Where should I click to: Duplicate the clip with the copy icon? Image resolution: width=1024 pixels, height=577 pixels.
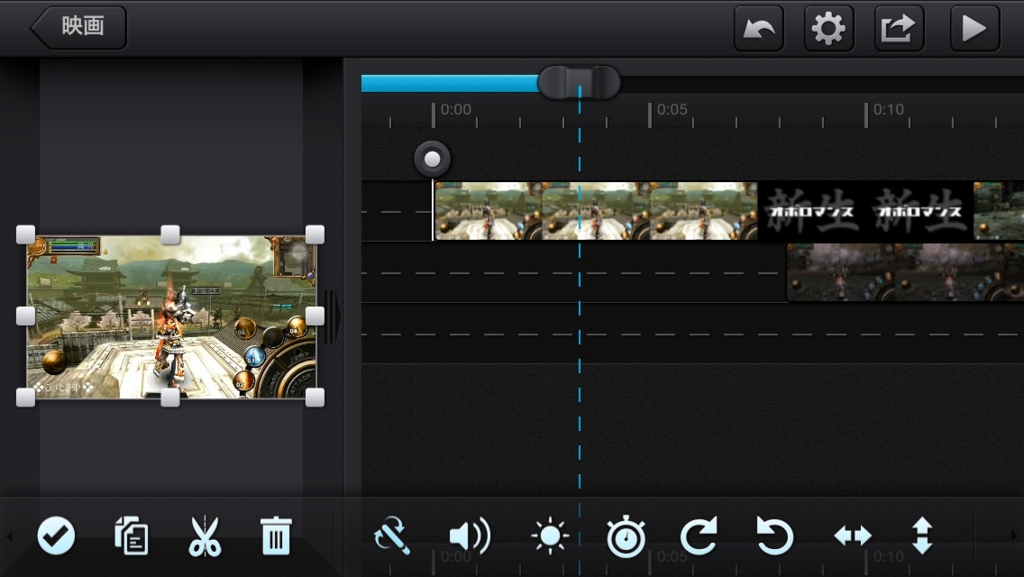[131, 536]
